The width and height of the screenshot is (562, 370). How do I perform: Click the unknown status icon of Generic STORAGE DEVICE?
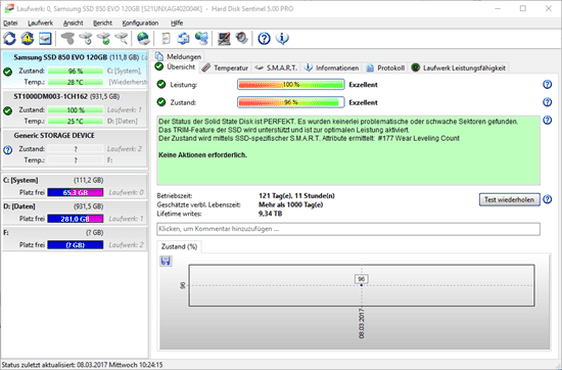(8, 150)
